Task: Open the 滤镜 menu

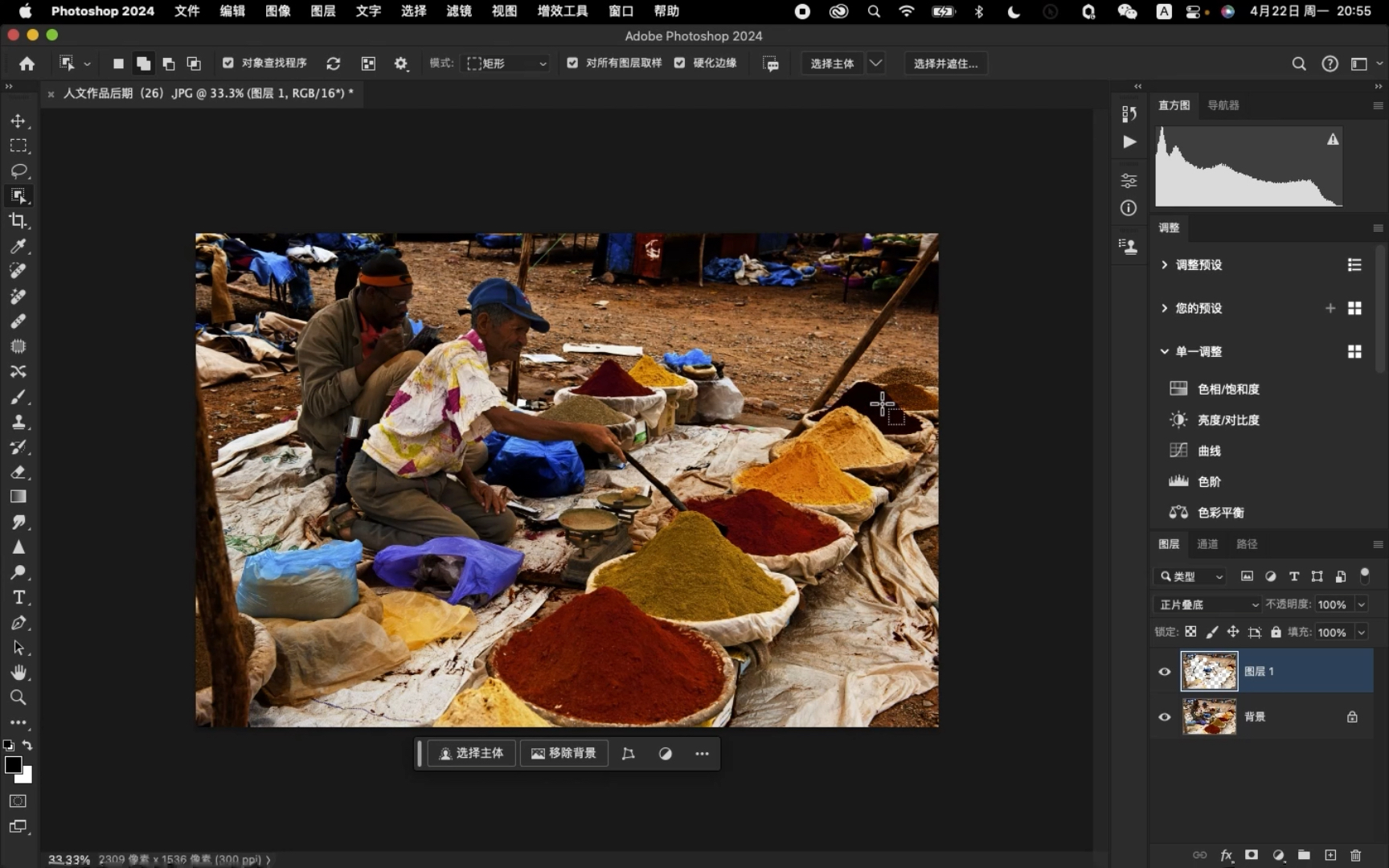Action: 459,11
